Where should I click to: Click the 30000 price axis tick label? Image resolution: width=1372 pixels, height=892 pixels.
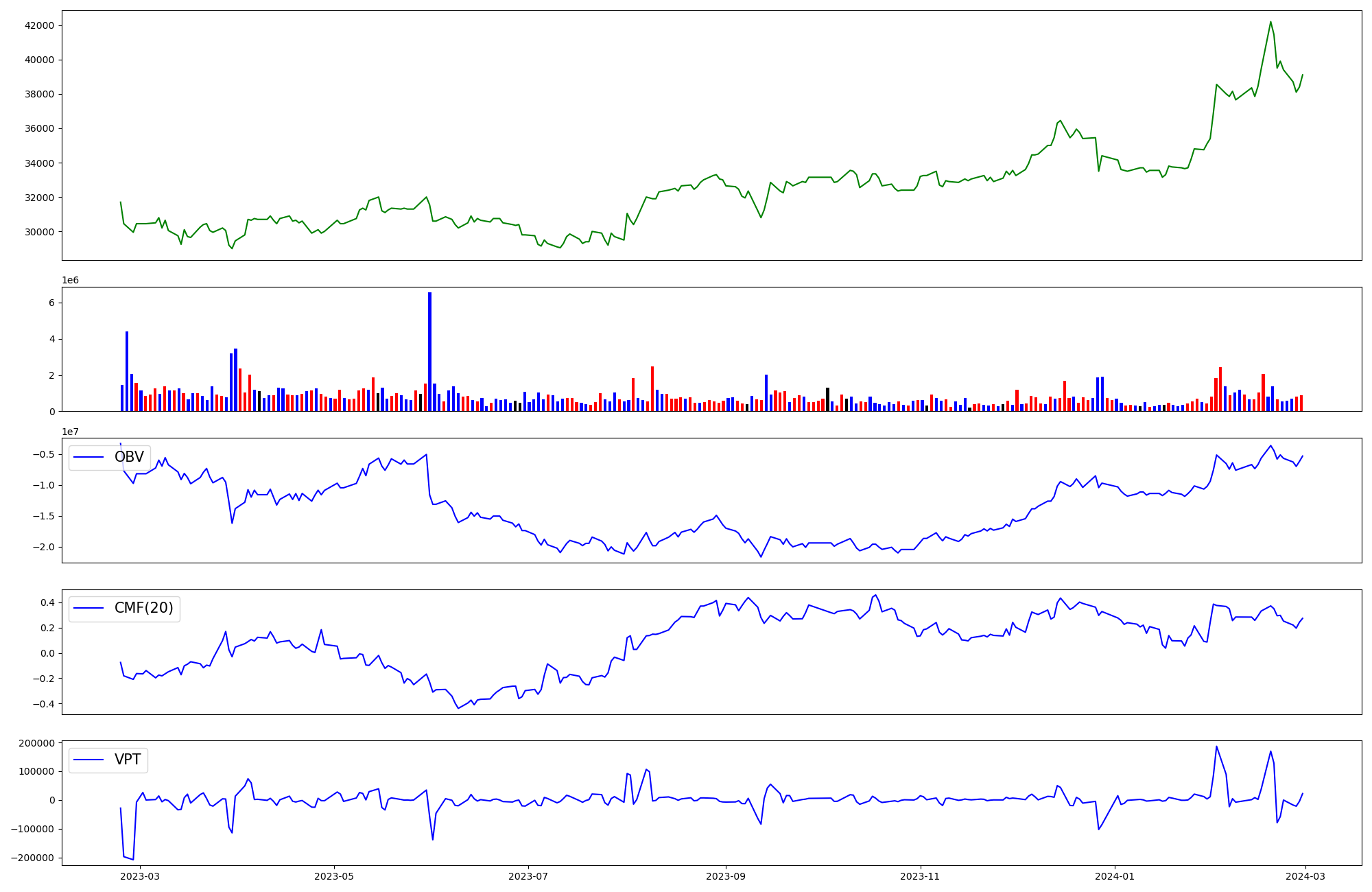39,232
